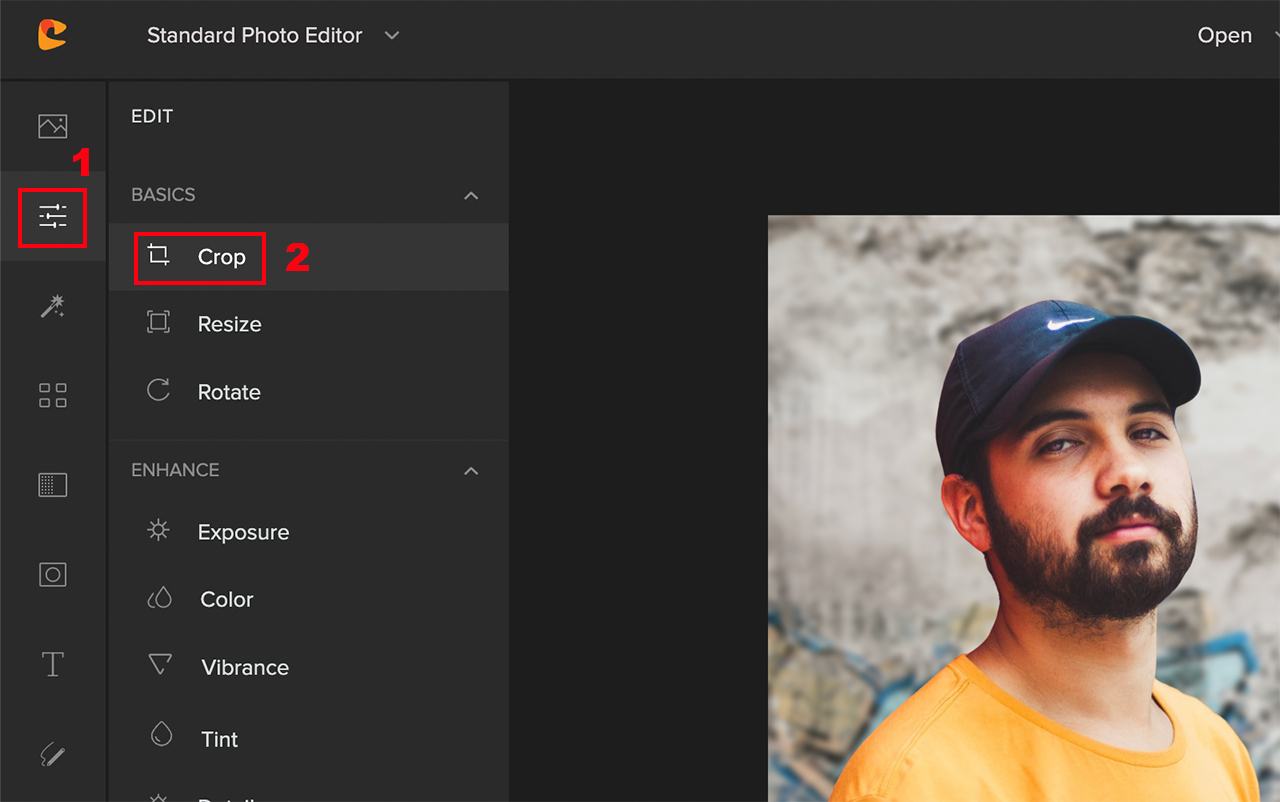This screenshot has height=802, width=1280.
Task: Open the Effects grid panel
Action: [52, 395]
